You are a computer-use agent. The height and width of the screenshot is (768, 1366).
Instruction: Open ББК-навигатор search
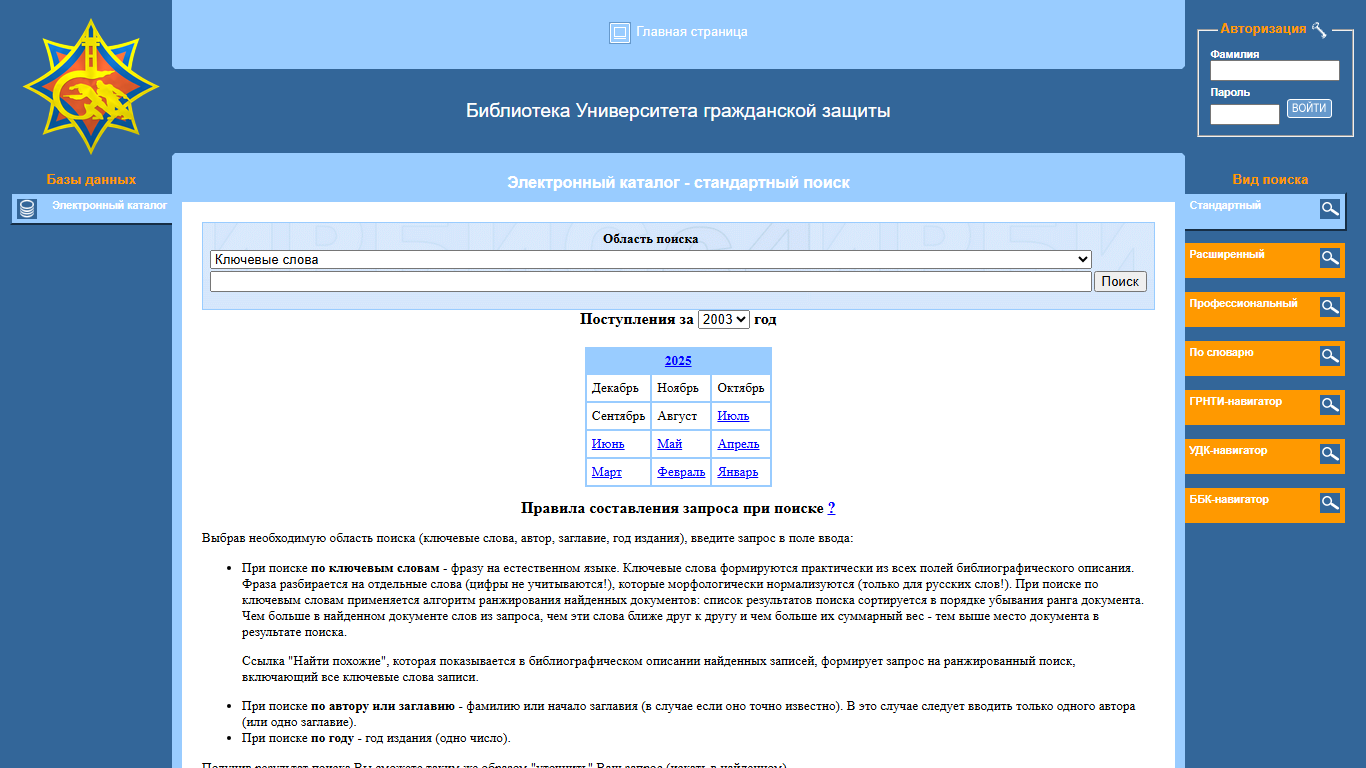click(x=1228, y=500)
